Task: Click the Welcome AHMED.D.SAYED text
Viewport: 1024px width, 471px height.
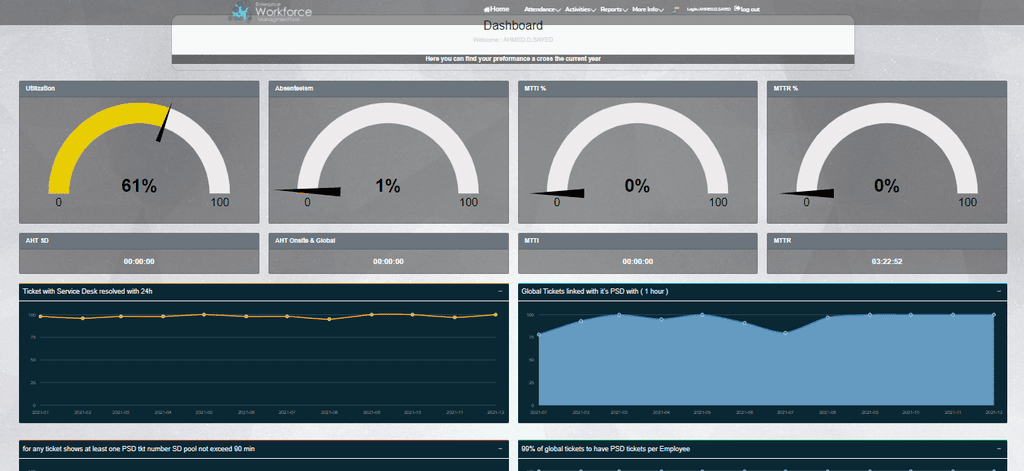Action: (513, 40)
